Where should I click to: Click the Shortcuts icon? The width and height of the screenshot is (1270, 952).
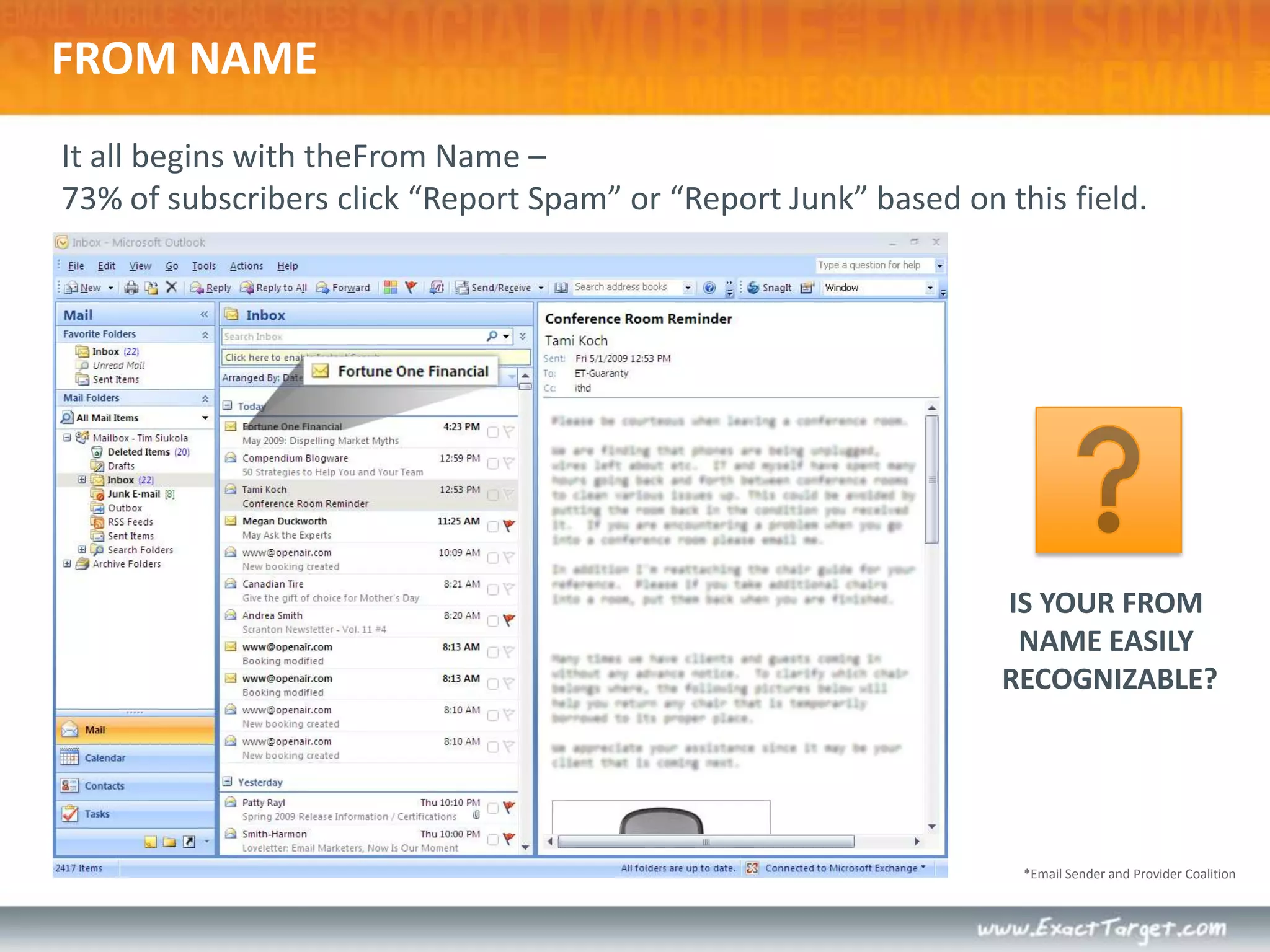[x=189, y=842]
